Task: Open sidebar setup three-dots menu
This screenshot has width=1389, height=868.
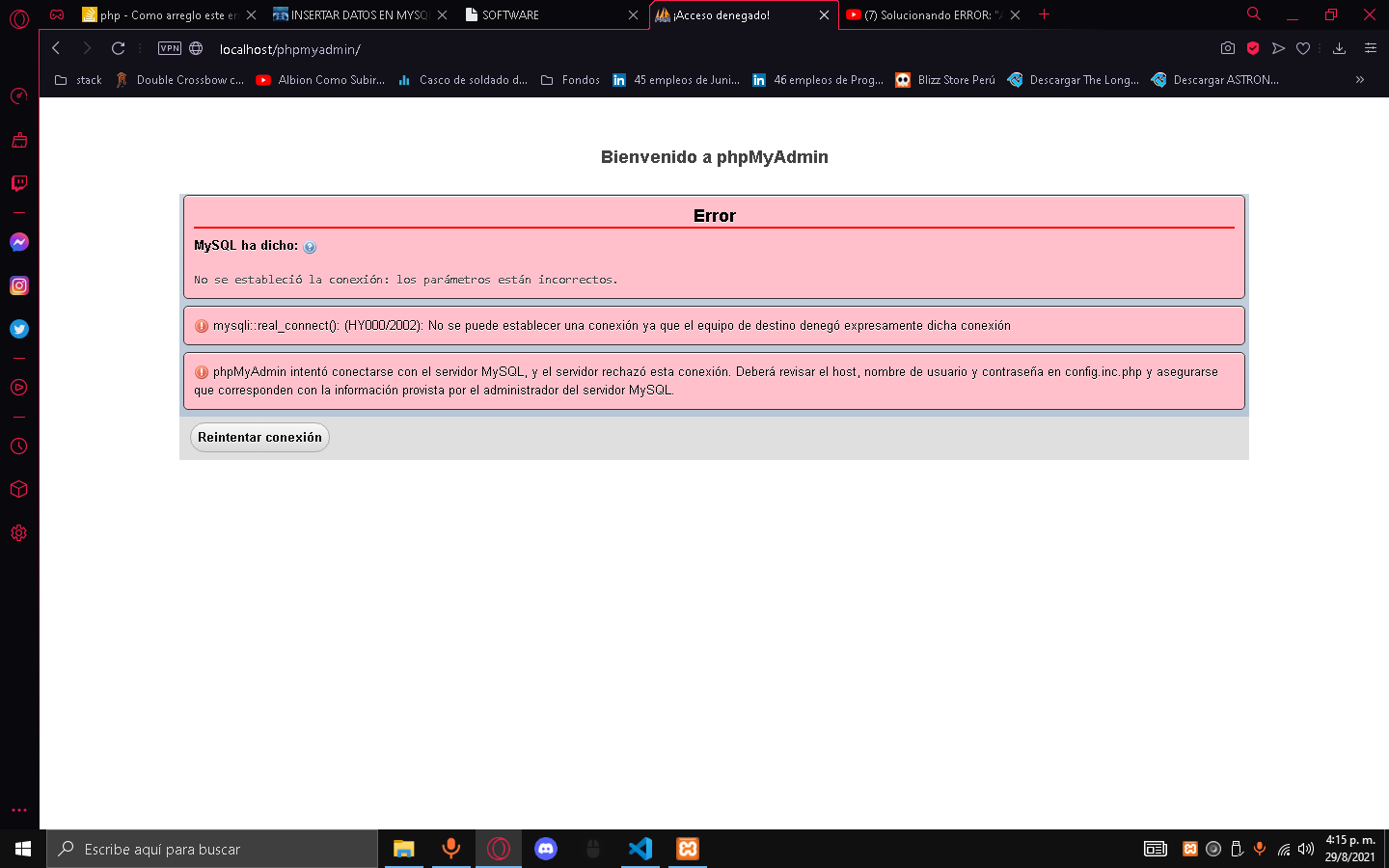Action: click(19, 810)
